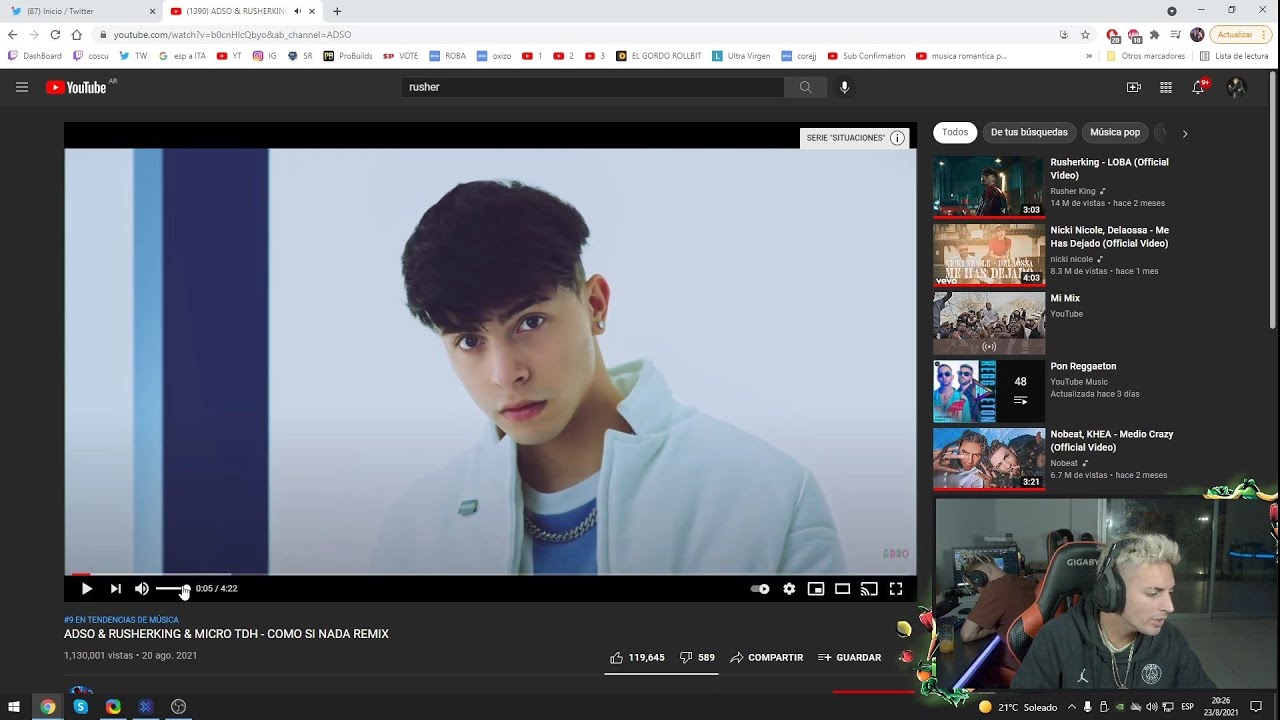Select the Música pop chip
This screenshot has height=720, width=1280.
[1115, 133]
